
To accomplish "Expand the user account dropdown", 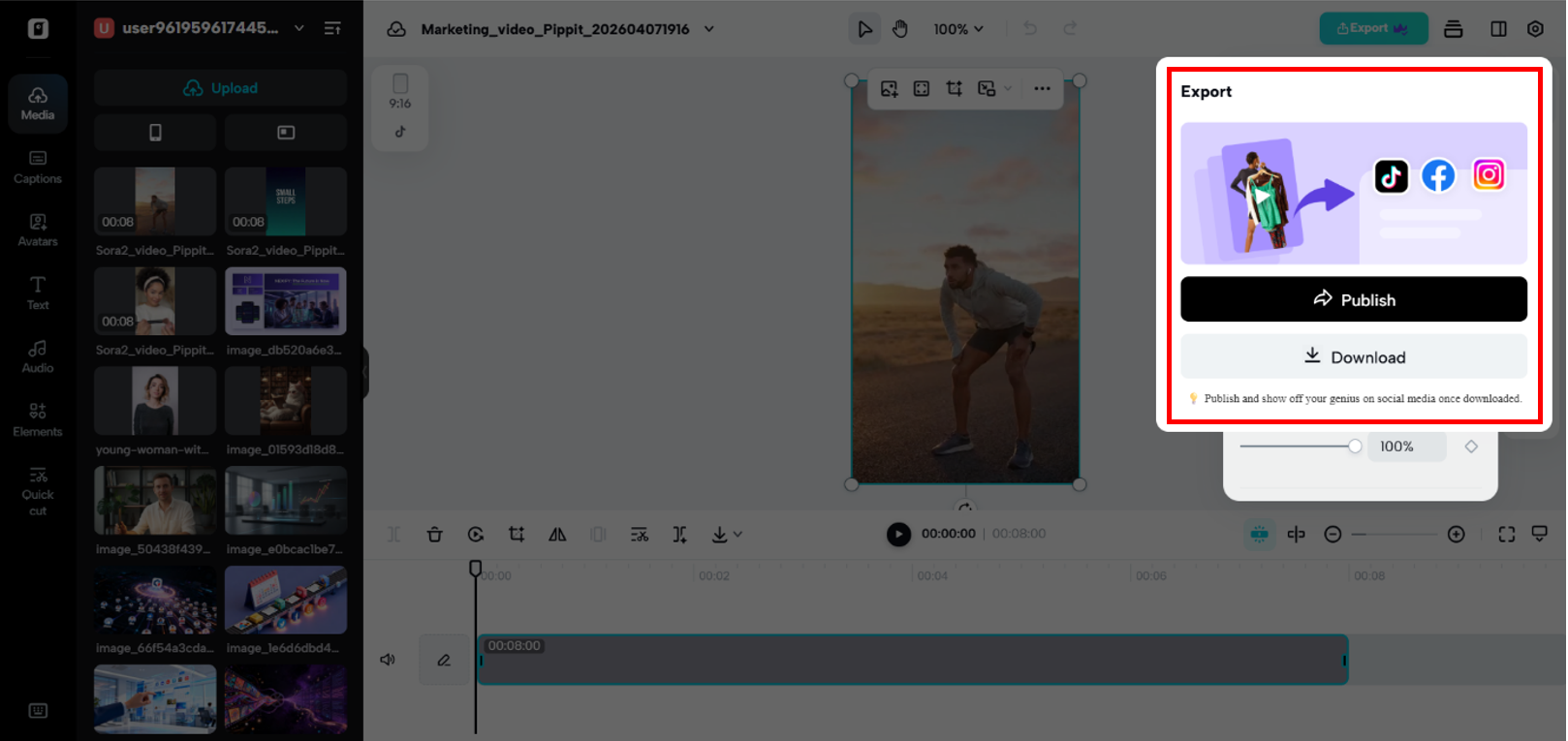I will pyautogui.click(x=299, y=28).
